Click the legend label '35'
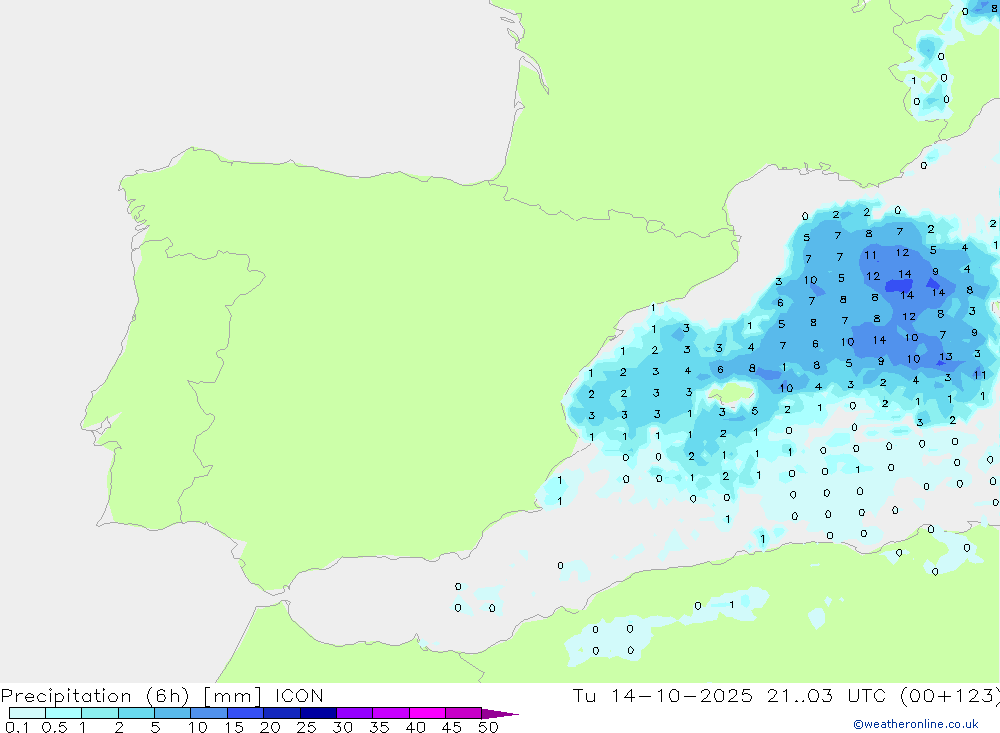This screenshot has height=733, width=1000. (379, 727)
